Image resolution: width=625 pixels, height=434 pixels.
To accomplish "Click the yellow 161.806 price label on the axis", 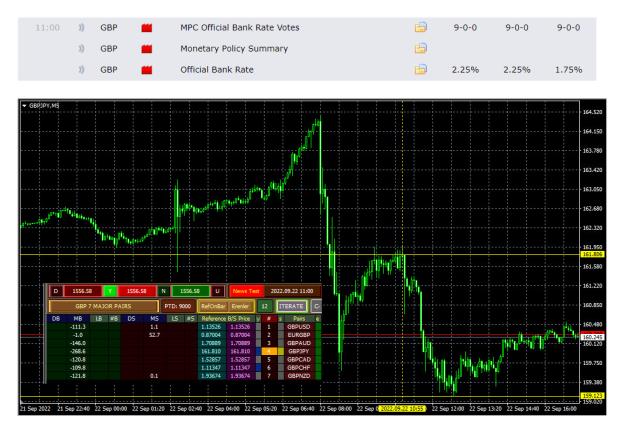I will point(592,254).
